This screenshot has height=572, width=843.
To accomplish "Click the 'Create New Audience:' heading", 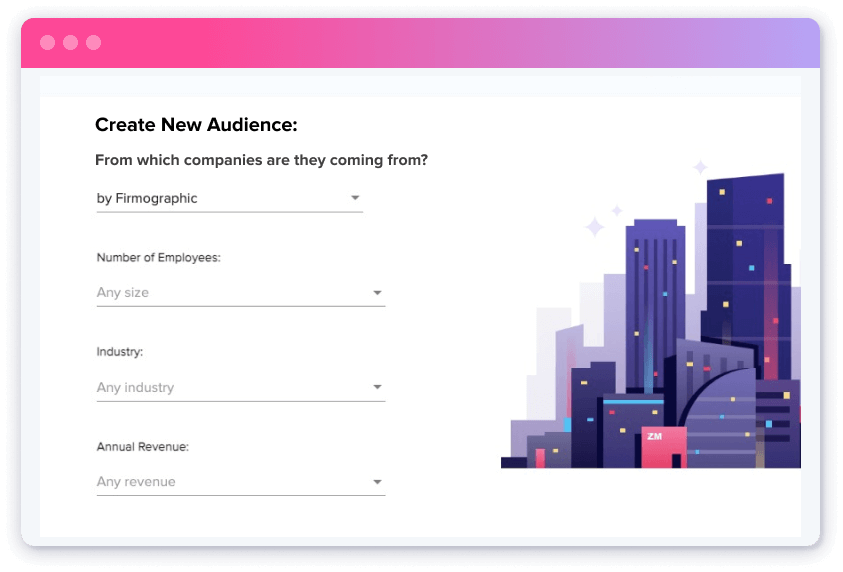I will 196,125.
